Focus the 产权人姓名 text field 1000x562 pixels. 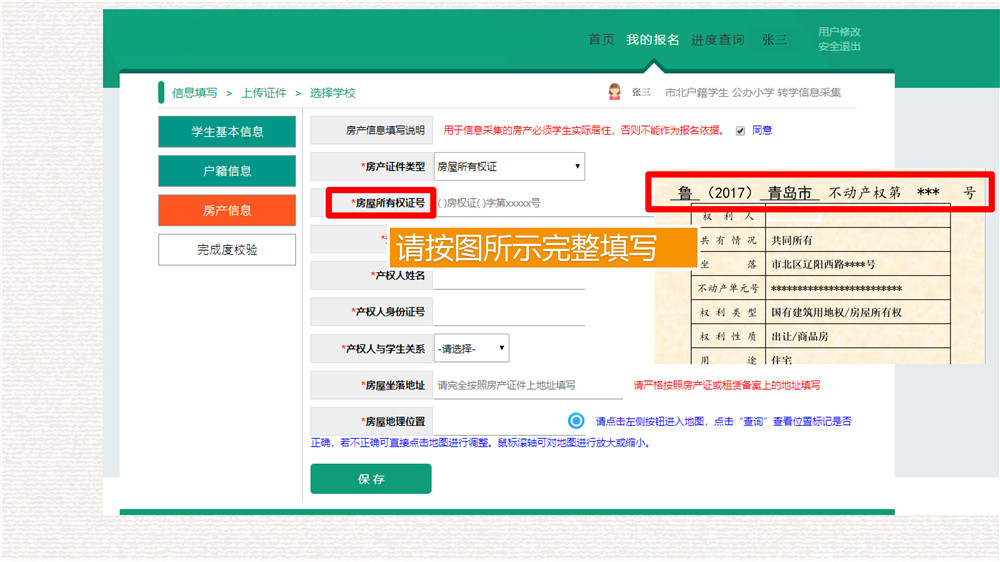point(509,275)
